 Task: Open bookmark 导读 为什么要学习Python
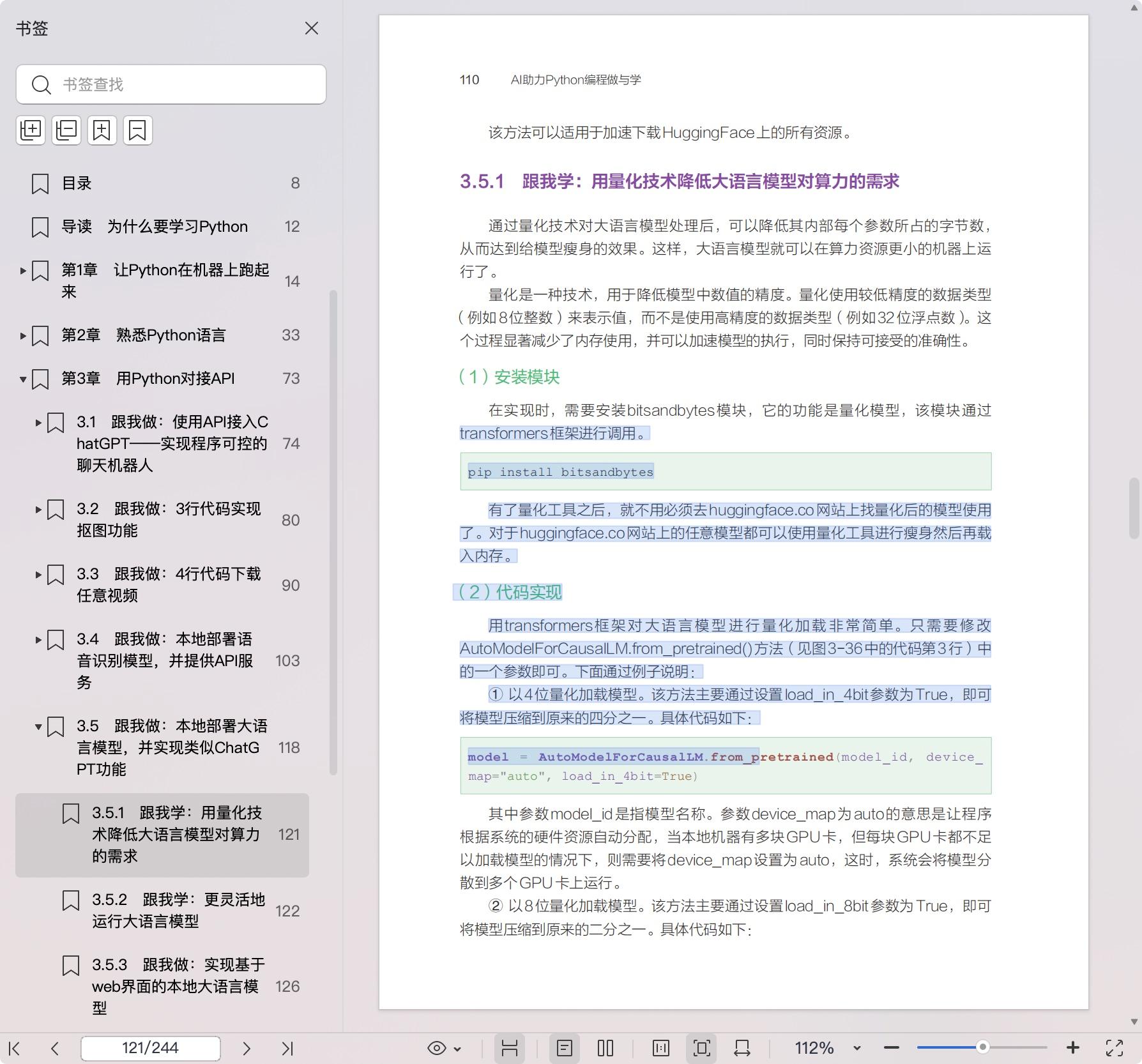pyautogui.click(x=163, y=227)
